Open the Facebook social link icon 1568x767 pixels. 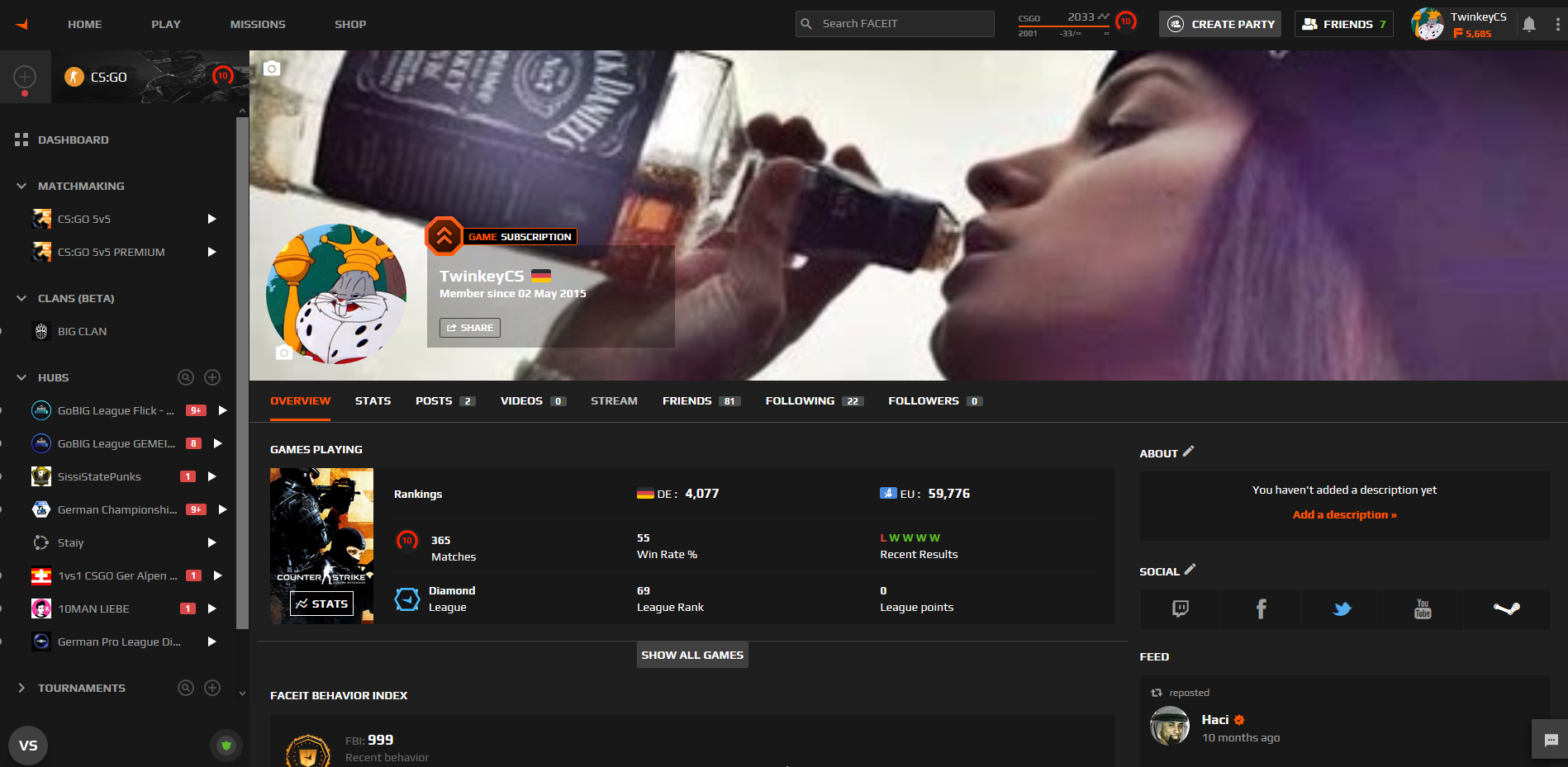pos(1261,609)
